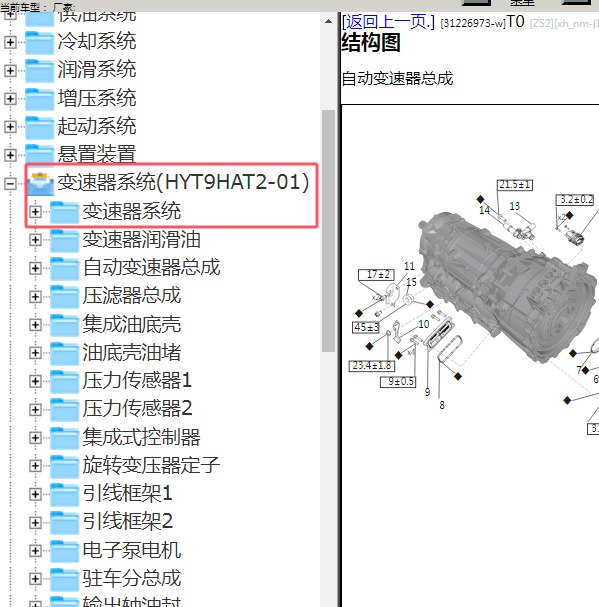Expand the 压力传感器2 node
This screenshot has width=599, height=607.
(35, 410)
